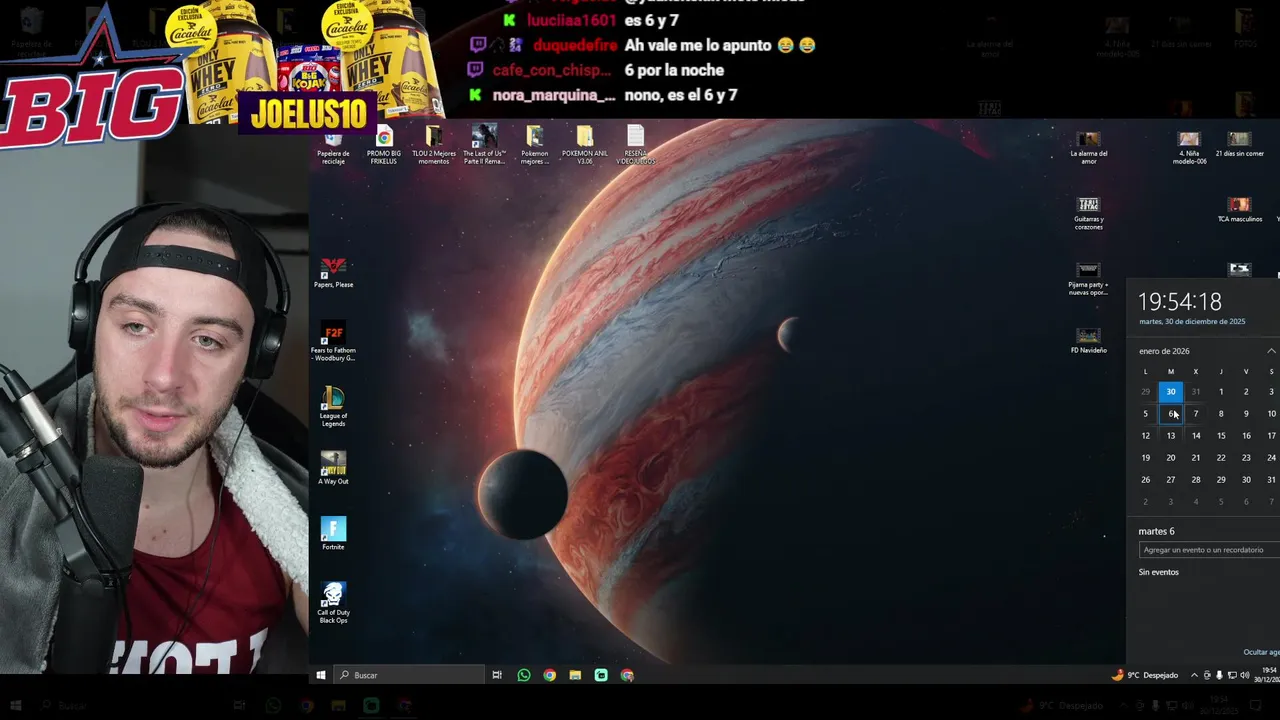Image resolution: width=1280 pixels, height=720 pixels.
Task: Launch Fears to Fathom Woodbury shortcut
Action: 333,342
